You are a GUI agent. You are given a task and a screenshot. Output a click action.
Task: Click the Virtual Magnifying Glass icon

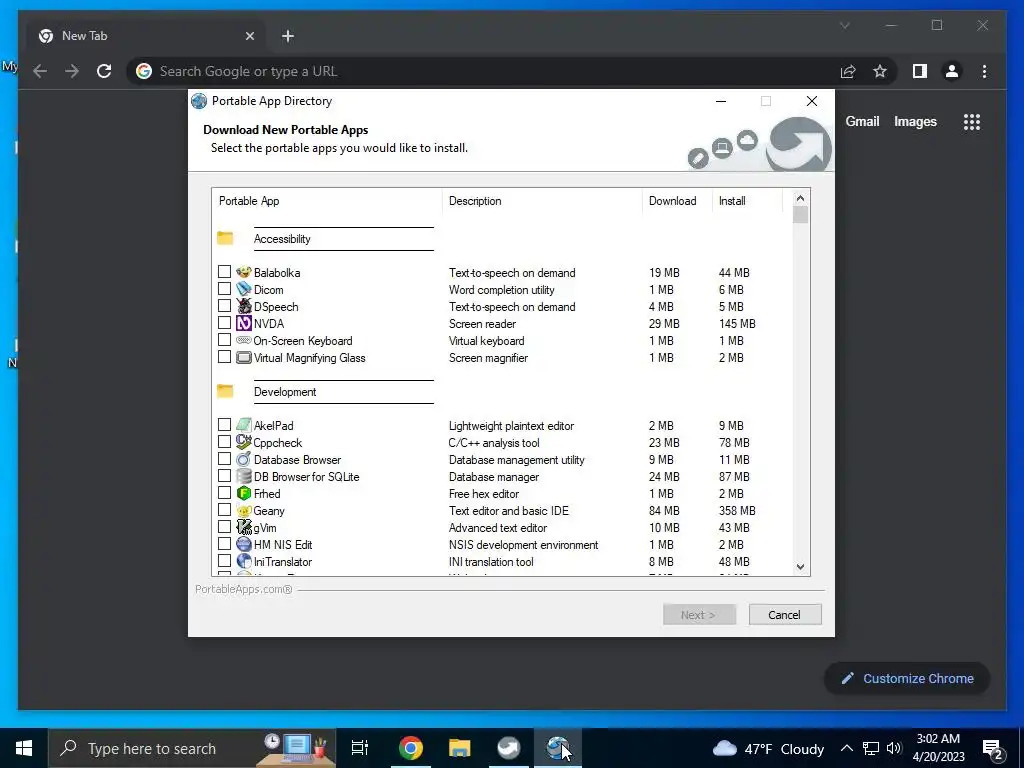coord(244,357)
